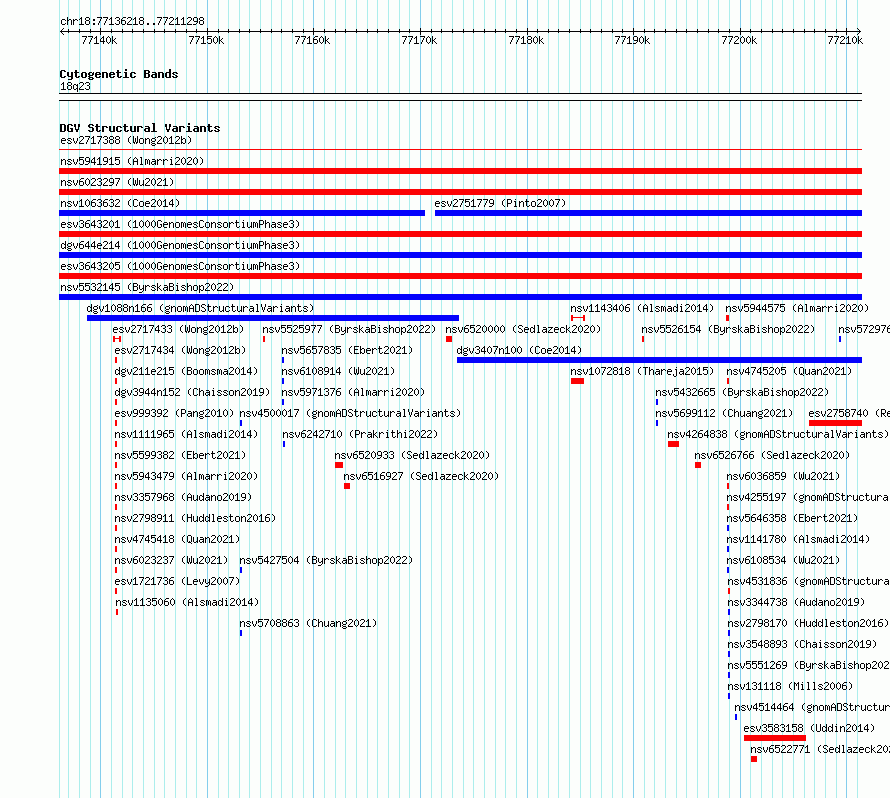Click esv2758740 variant label

pos(849,413)
